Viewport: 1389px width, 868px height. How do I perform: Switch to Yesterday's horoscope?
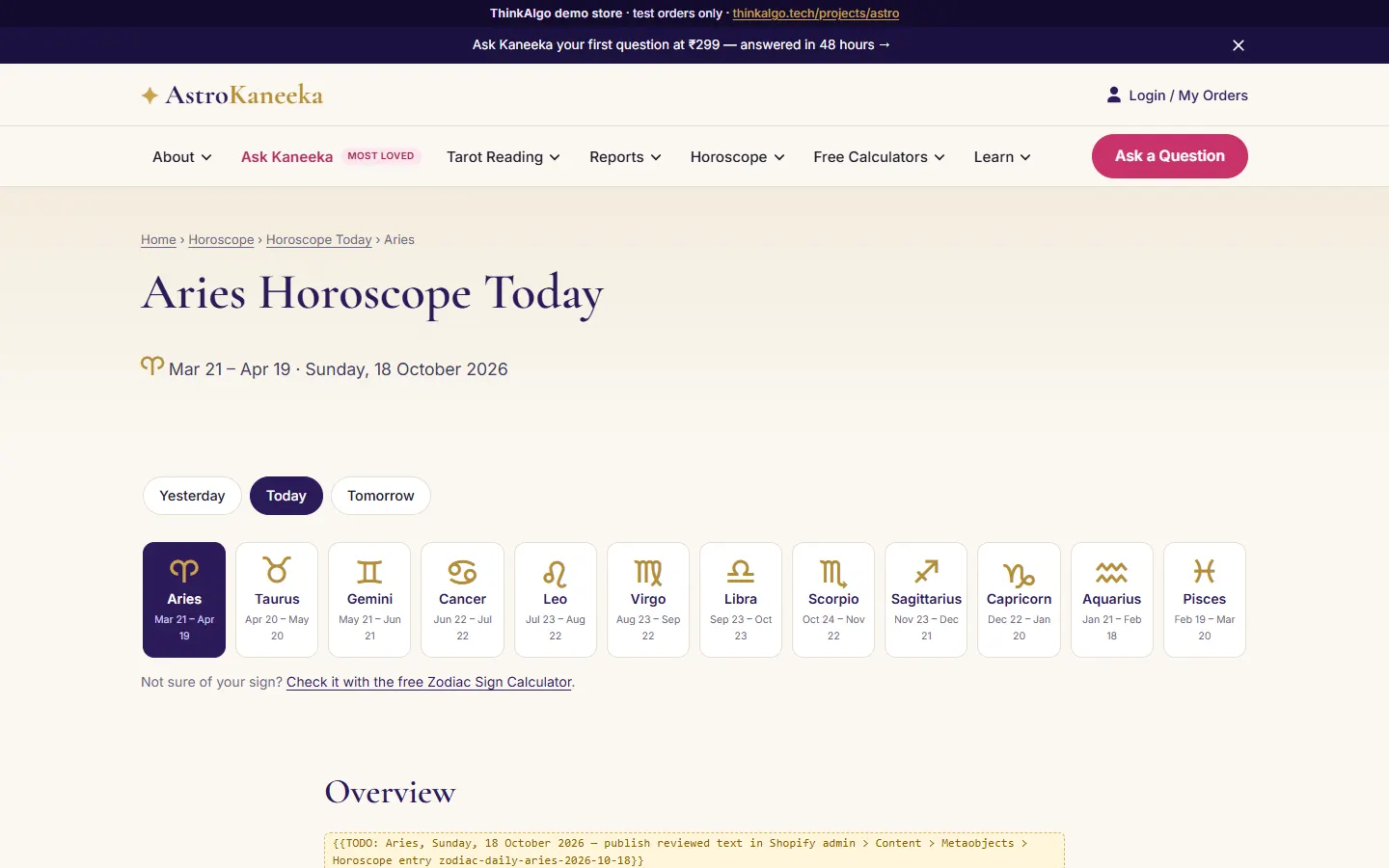(192, 496)
